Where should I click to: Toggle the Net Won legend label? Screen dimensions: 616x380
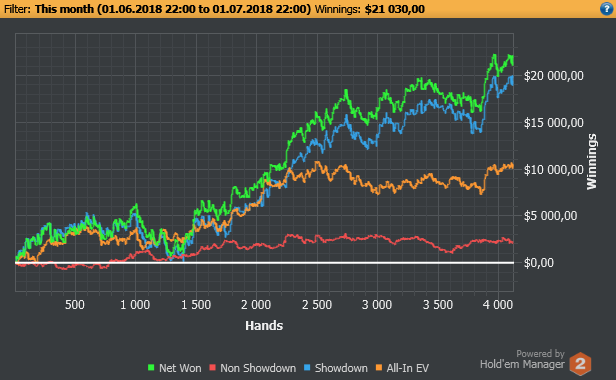pyautogui.click(x=180, y=368)
